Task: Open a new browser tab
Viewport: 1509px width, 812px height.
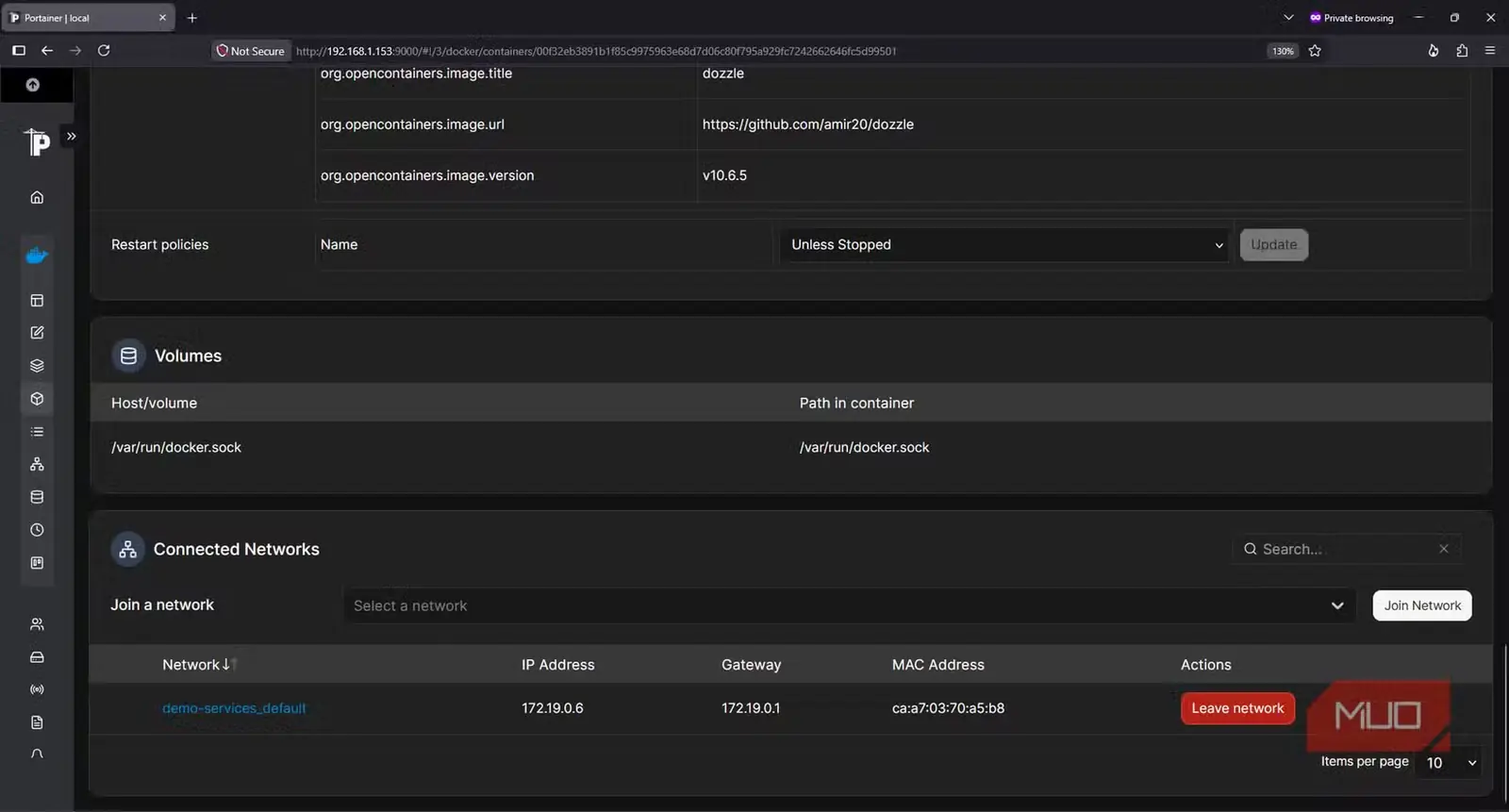Action: point(191,18)
